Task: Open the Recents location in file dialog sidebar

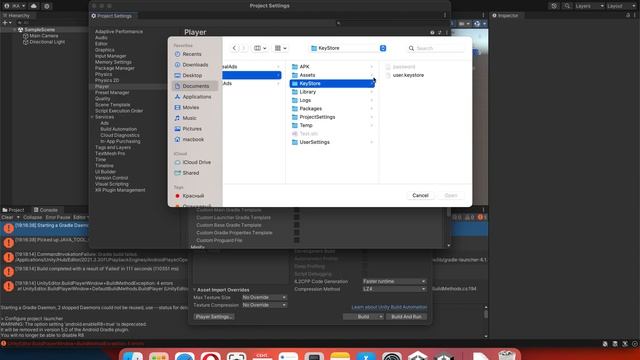Action: coord(192,54)
